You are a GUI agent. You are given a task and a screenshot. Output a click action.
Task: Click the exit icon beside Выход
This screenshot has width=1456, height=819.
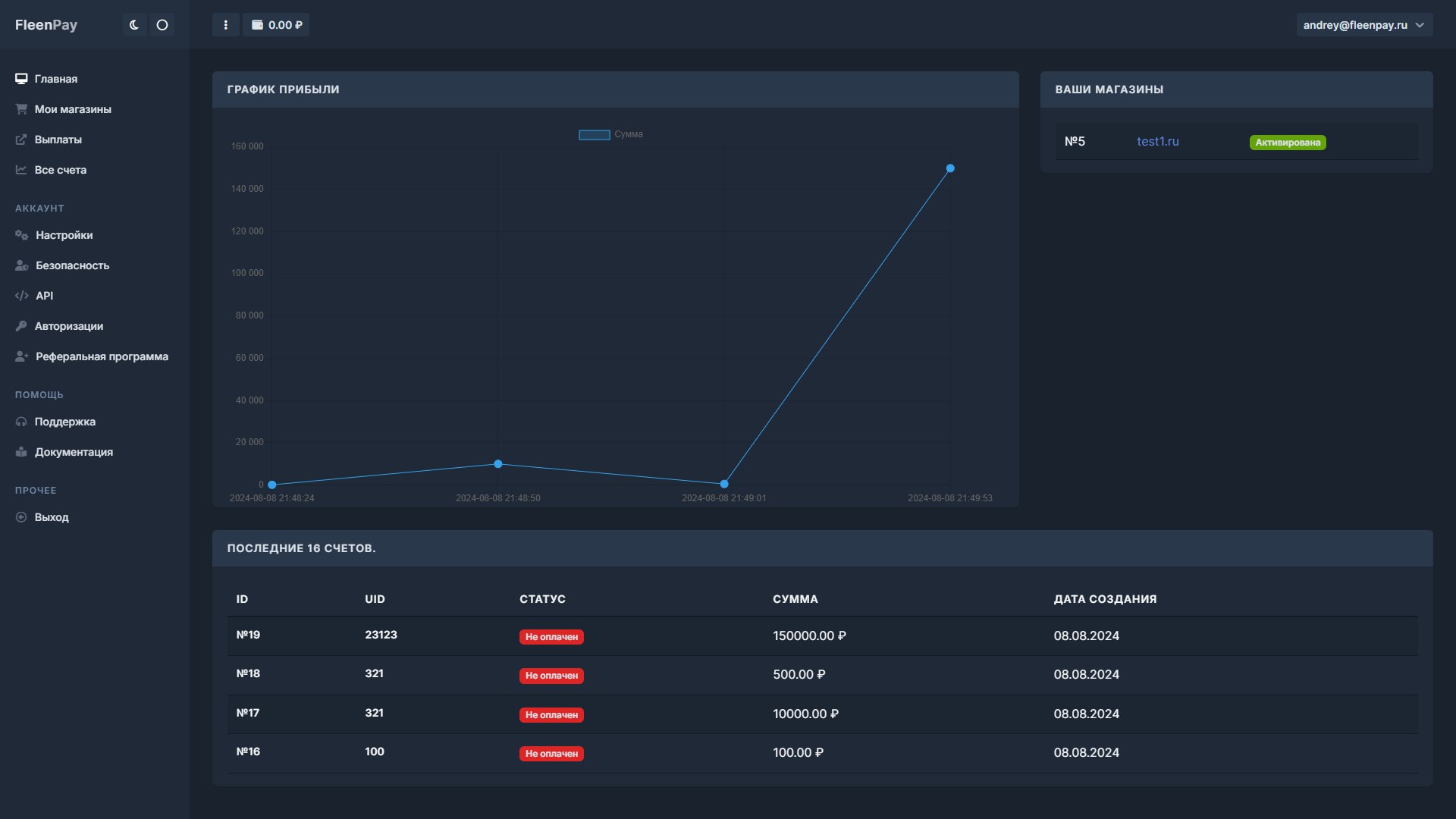[21, 517]
